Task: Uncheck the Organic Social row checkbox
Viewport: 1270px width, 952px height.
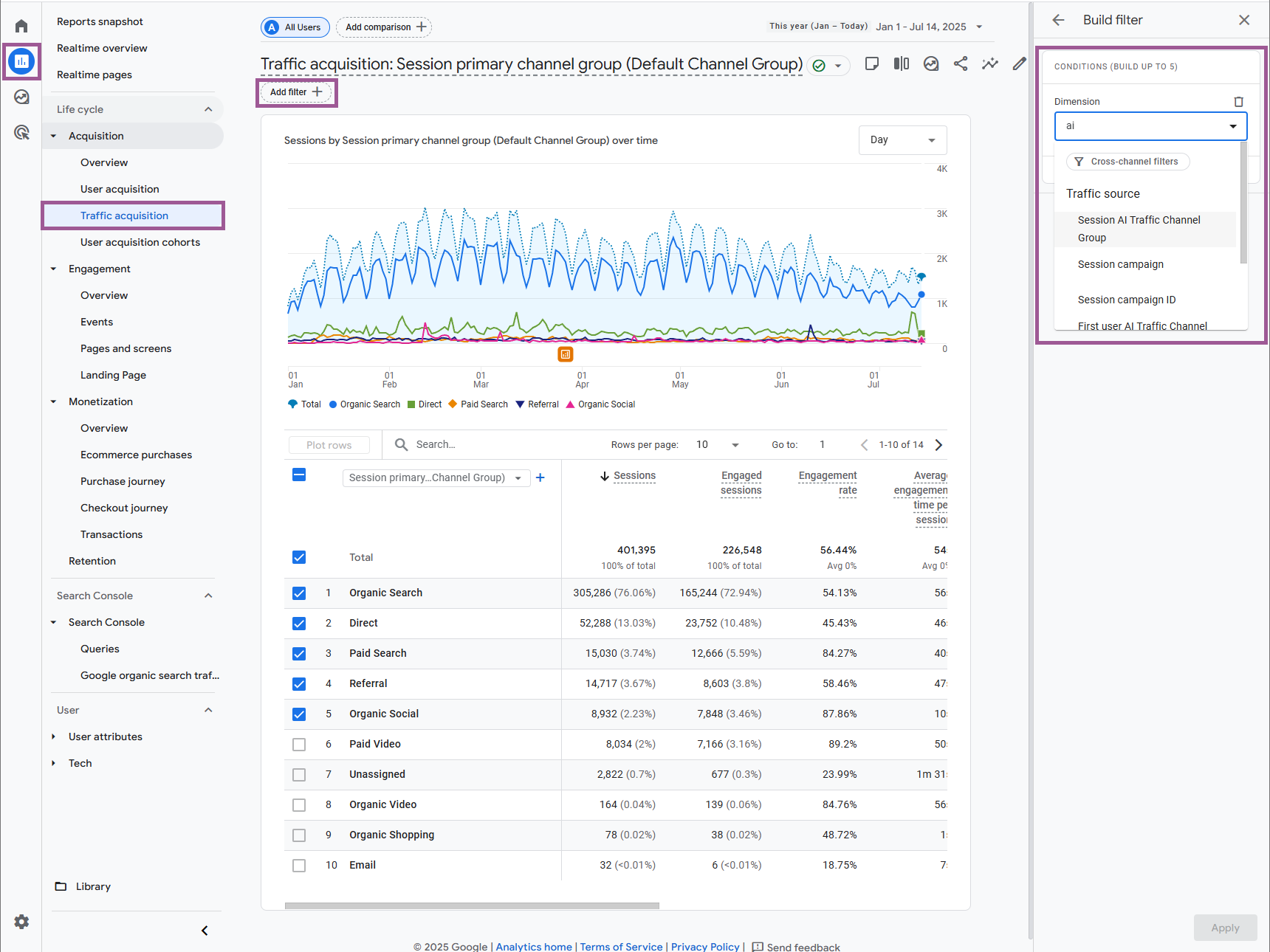Action: click(299, 714)
